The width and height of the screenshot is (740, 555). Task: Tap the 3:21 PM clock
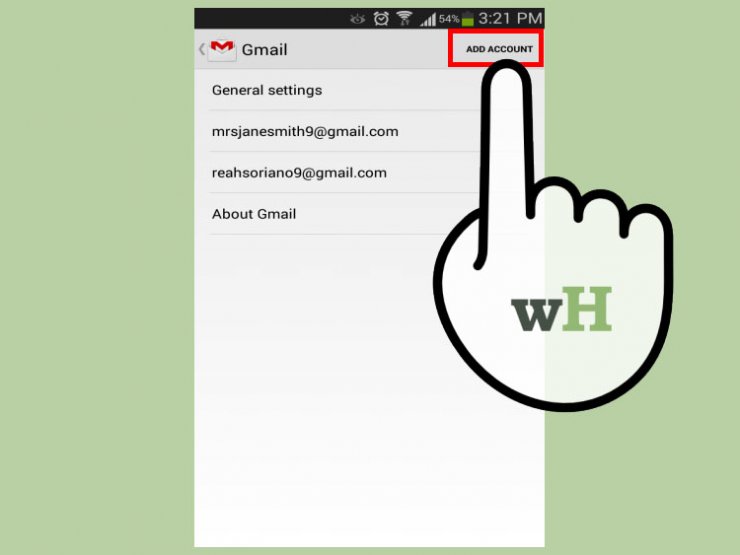coord(510,18)
